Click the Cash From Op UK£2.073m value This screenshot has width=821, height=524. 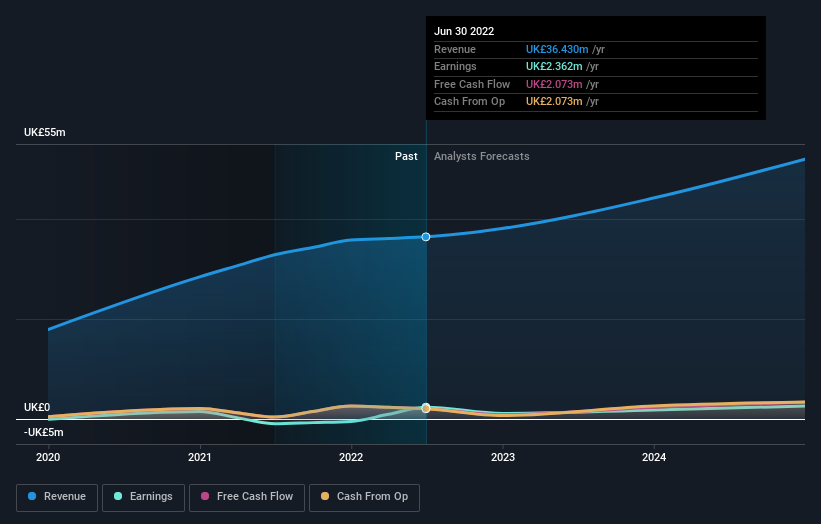(x=554, y=102)
